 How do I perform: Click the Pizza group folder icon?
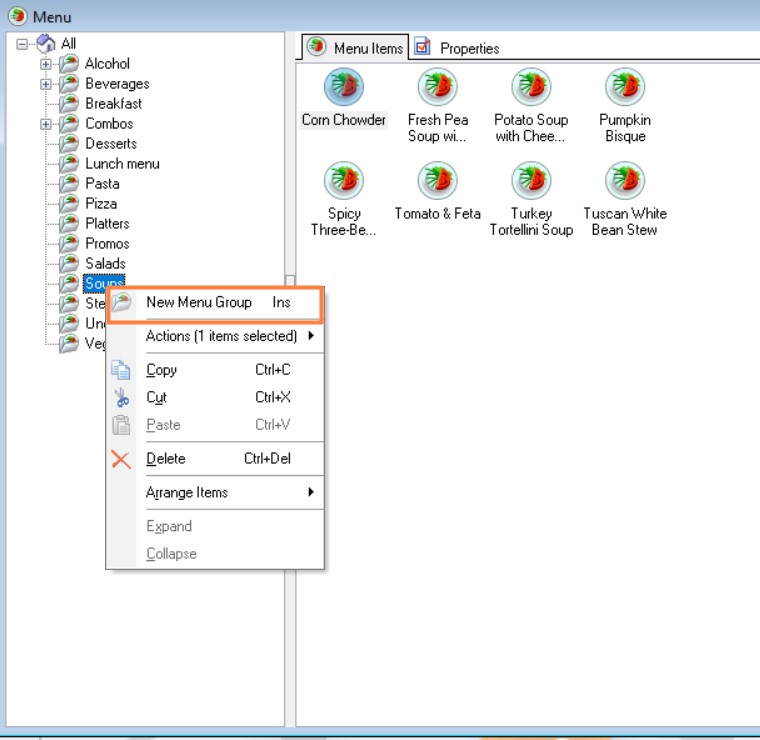[x=69, y=204]
